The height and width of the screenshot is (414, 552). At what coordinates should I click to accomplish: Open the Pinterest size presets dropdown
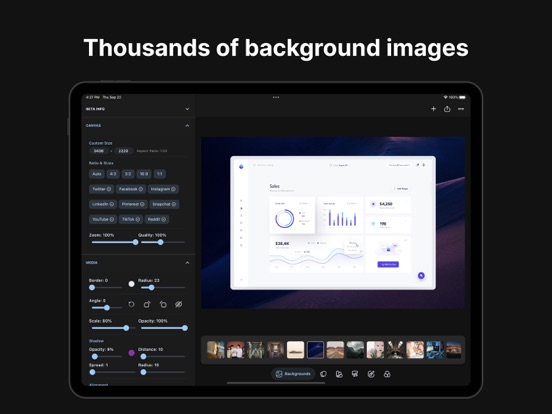(x=133, y=204)
